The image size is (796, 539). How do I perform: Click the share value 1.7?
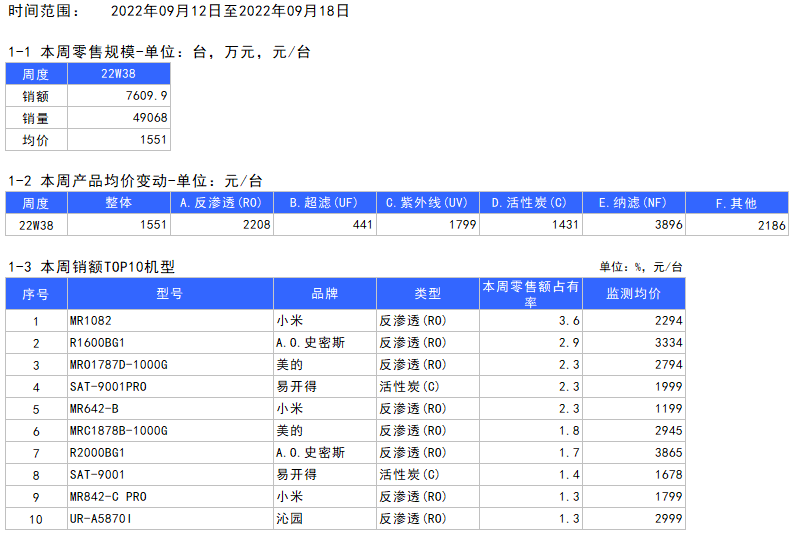click(569, 453)
